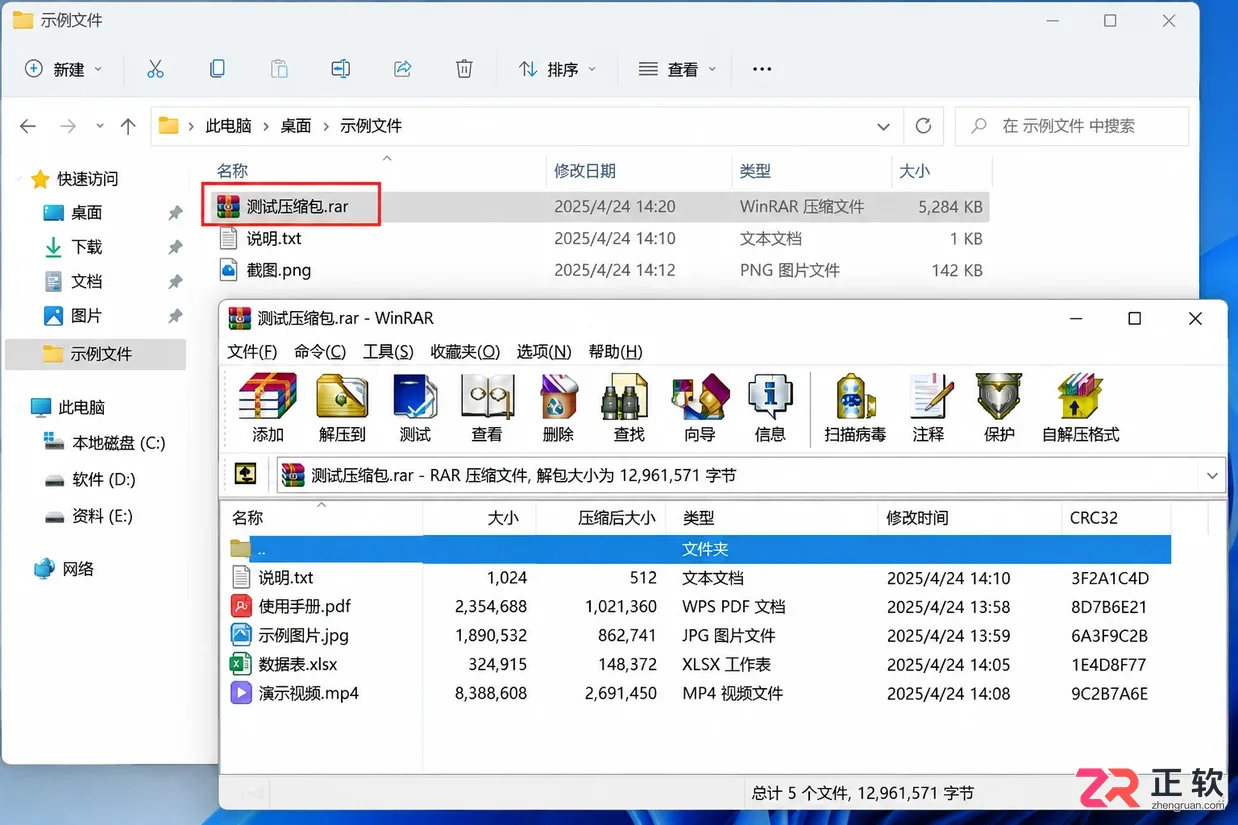The height and width of the screenshot is (825, 1238).
Task: Select 数据表.xlsx in the archive
Action: coord(298,664)
